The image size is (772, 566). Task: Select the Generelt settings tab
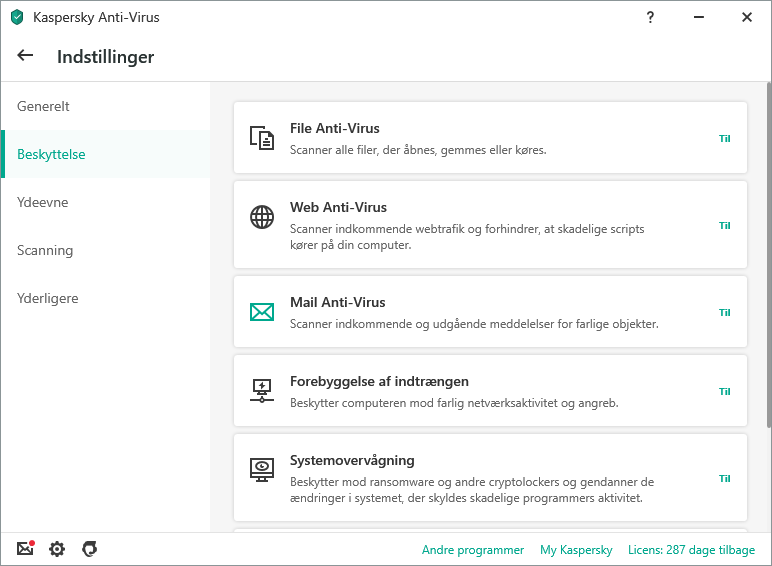pyautogui.click(x=106, y=106)
